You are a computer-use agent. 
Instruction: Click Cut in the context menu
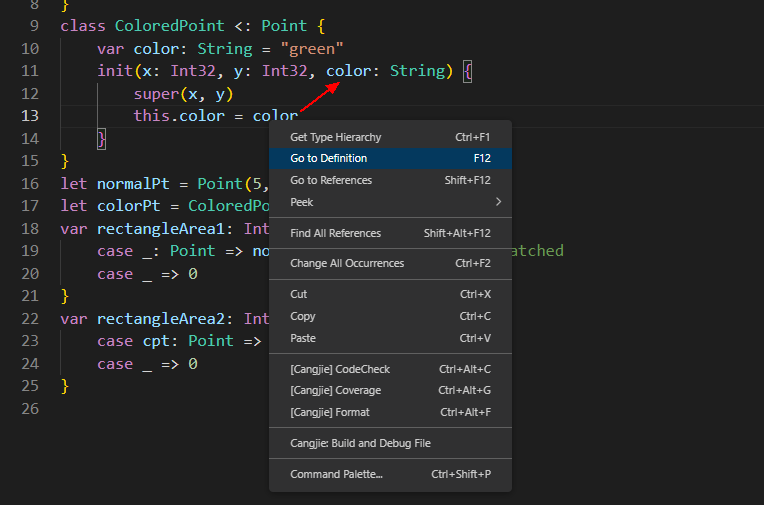click(x=299, y=294)
